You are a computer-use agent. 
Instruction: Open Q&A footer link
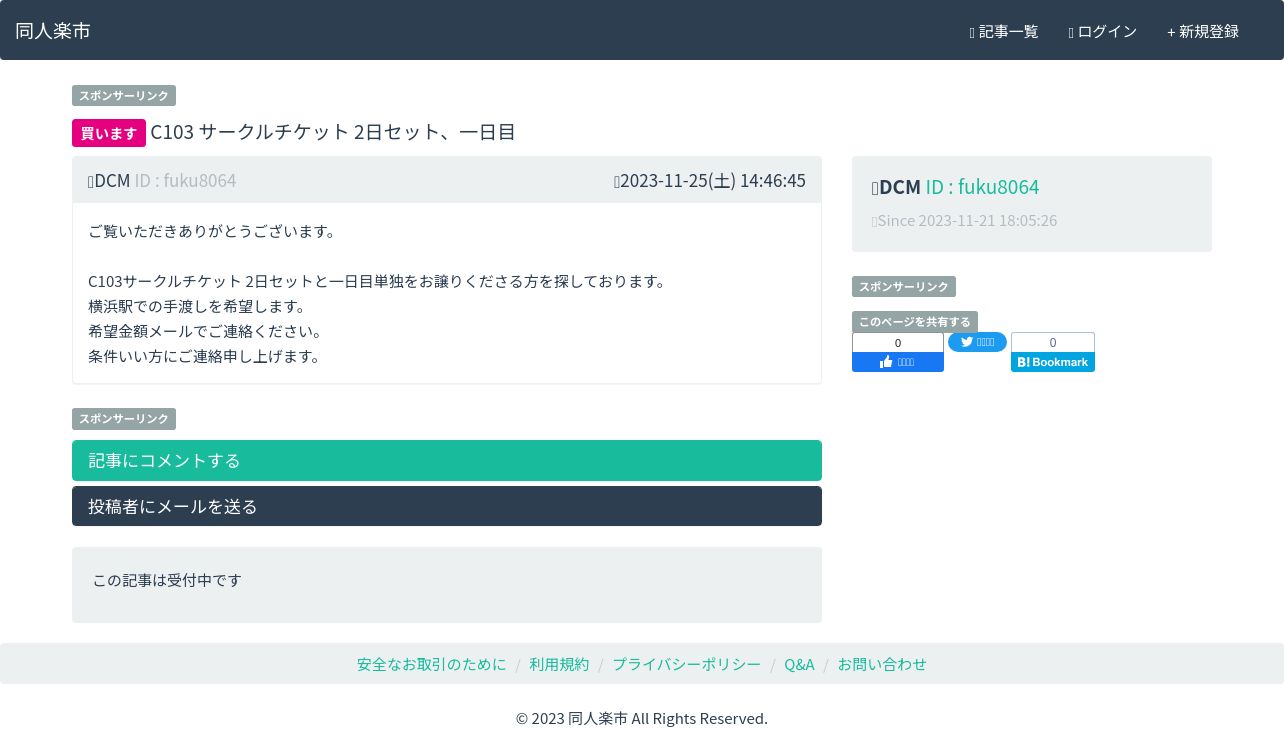799,664
